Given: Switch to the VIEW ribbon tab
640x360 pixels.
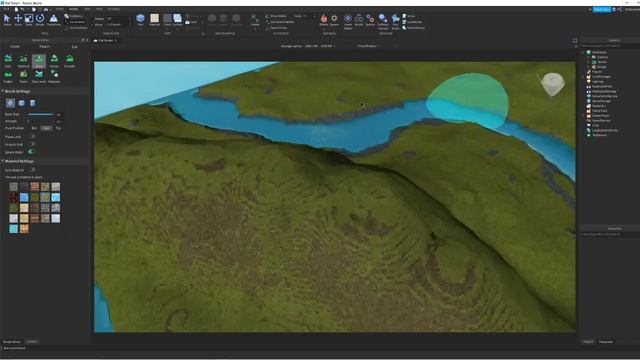Looking at the screenshot, I should (99, 9).
